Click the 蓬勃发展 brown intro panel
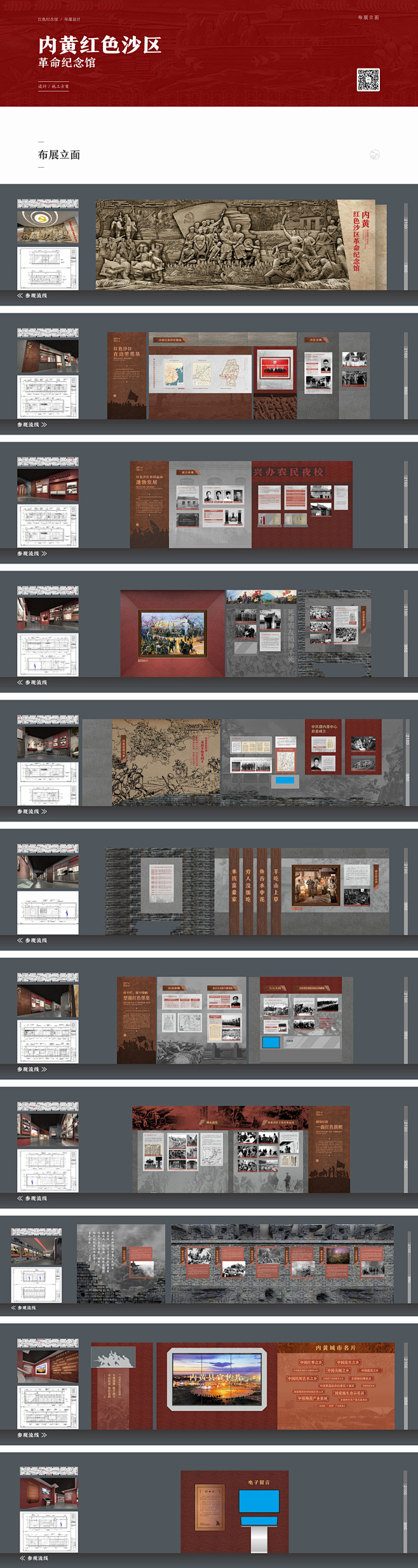Viewport: 418px width, 1568px height. pos(149,504)
